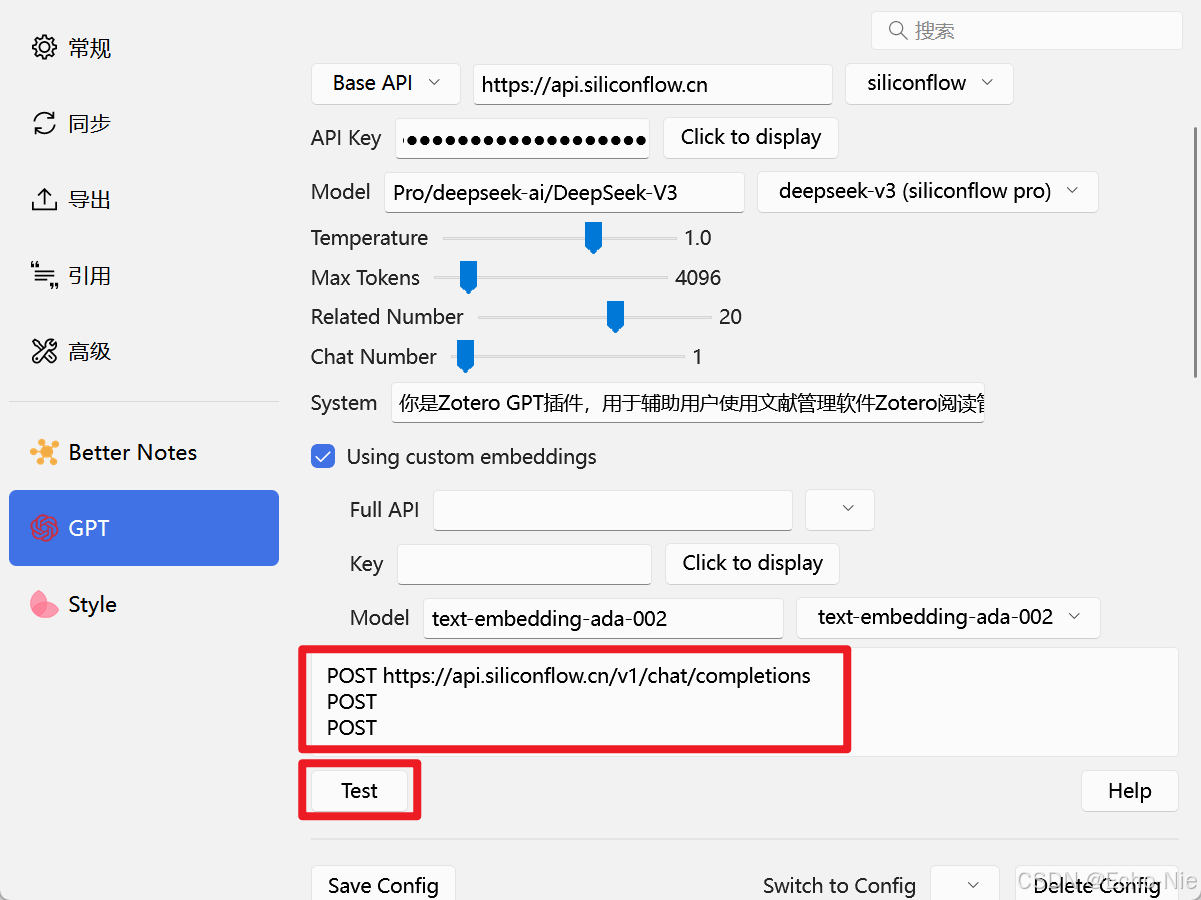This screenshot has width=1201, height=900.
Task: Uncheck Using custom embeddings checkbox
Action: (x=323, y=457)
